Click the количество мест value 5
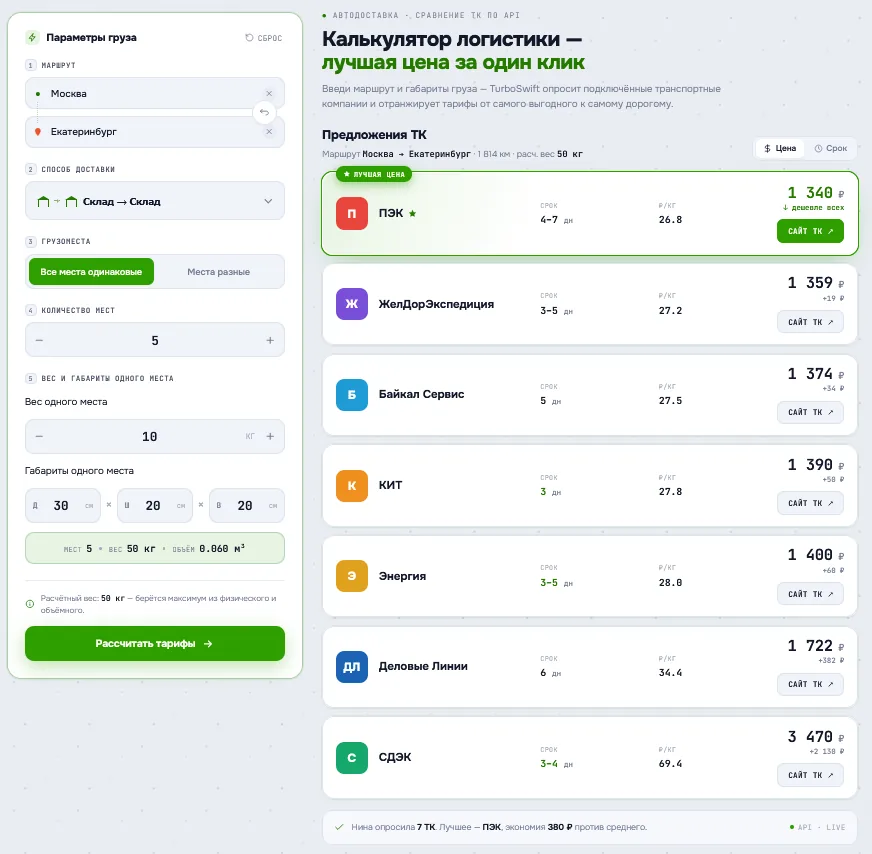This screenshot has width=872, height=854. tap(155, 340)
